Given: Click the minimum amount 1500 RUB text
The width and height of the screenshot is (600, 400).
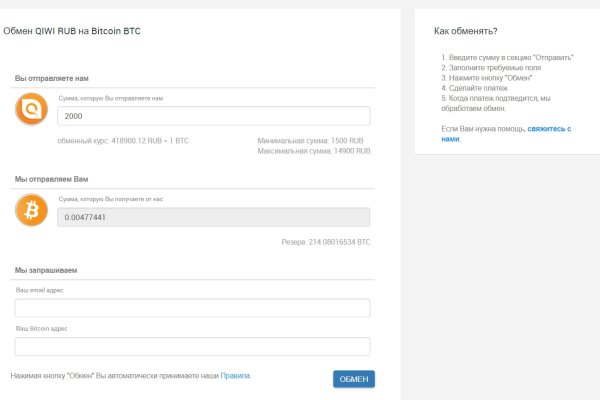Looking at the screenshot, I should tap(313, 141).
